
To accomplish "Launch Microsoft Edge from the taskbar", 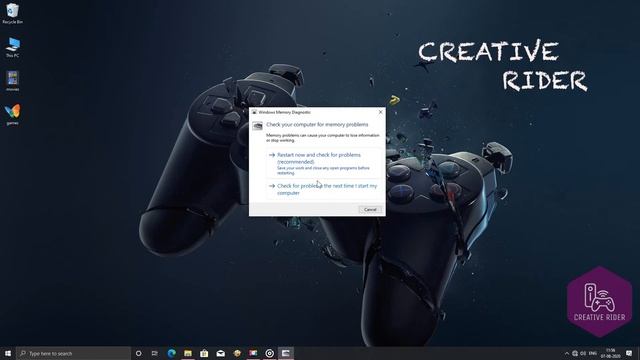I will coord(171,353).
